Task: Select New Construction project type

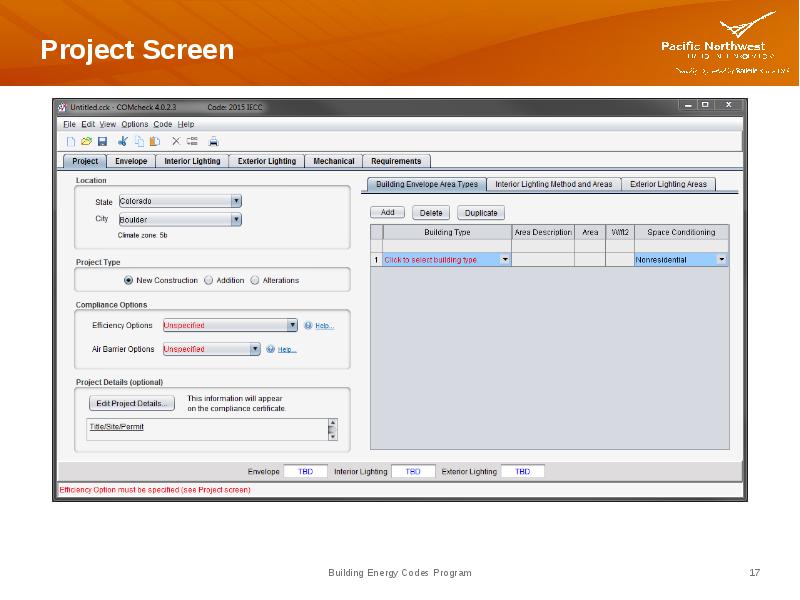Action: 128,280
